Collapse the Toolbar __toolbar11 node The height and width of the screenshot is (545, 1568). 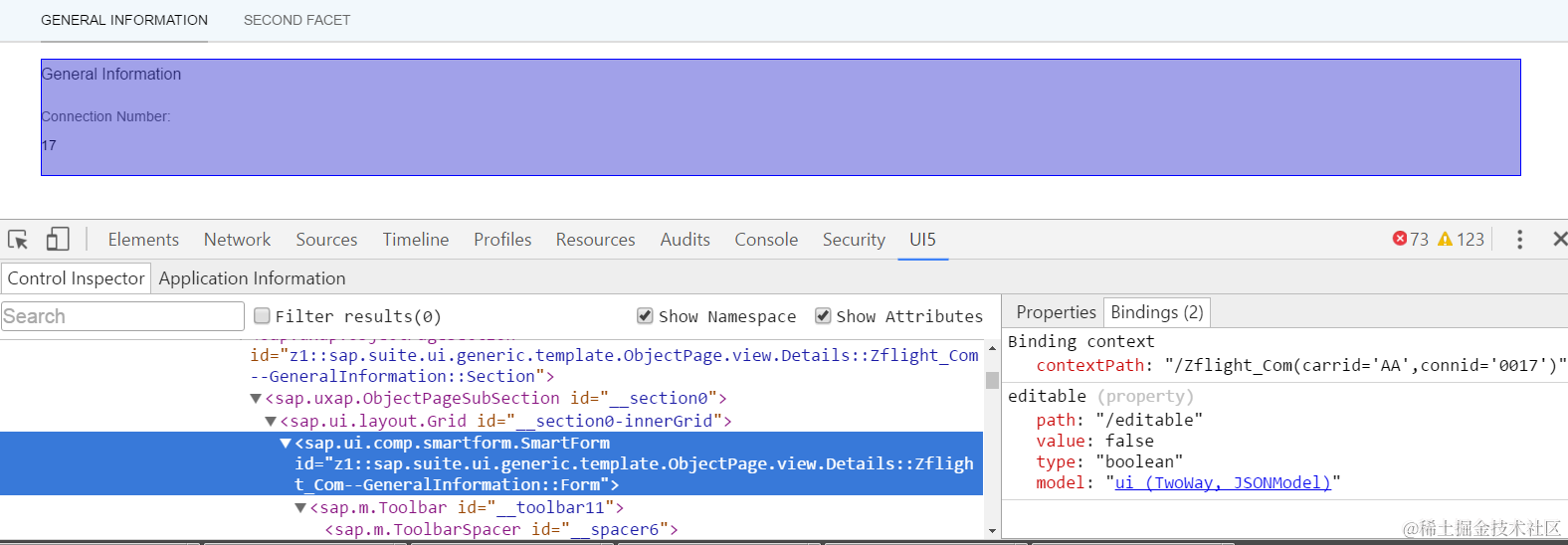[300, 508]
